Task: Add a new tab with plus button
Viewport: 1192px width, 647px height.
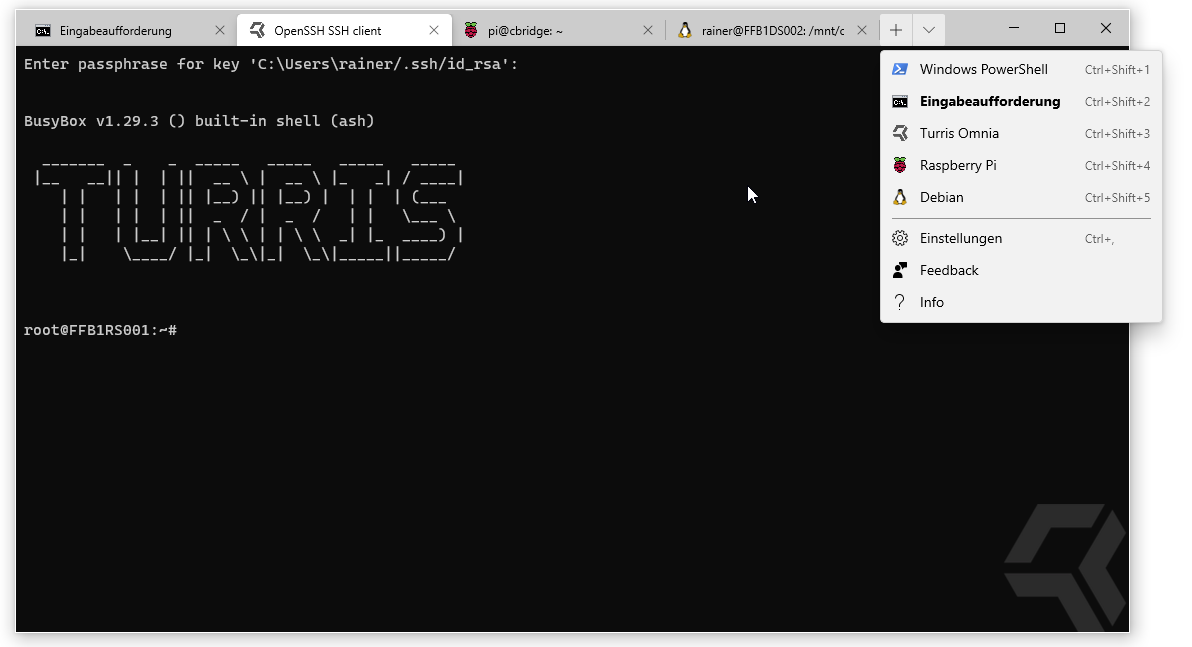Action: click(x=896, y=30)
